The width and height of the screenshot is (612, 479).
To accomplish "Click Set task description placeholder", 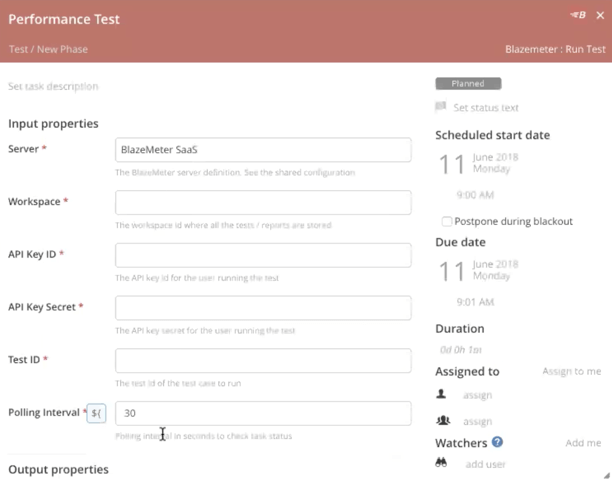I will 53,86.
